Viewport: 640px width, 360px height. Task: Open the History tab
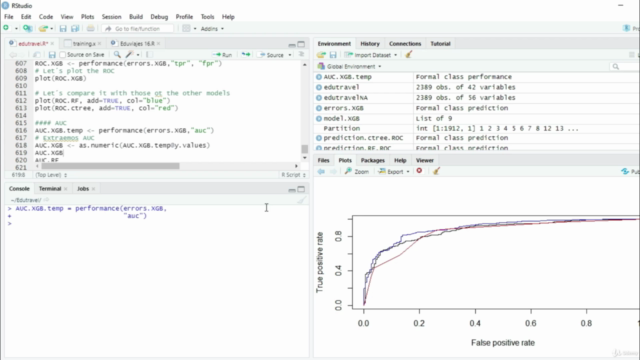tap(370, 44)
